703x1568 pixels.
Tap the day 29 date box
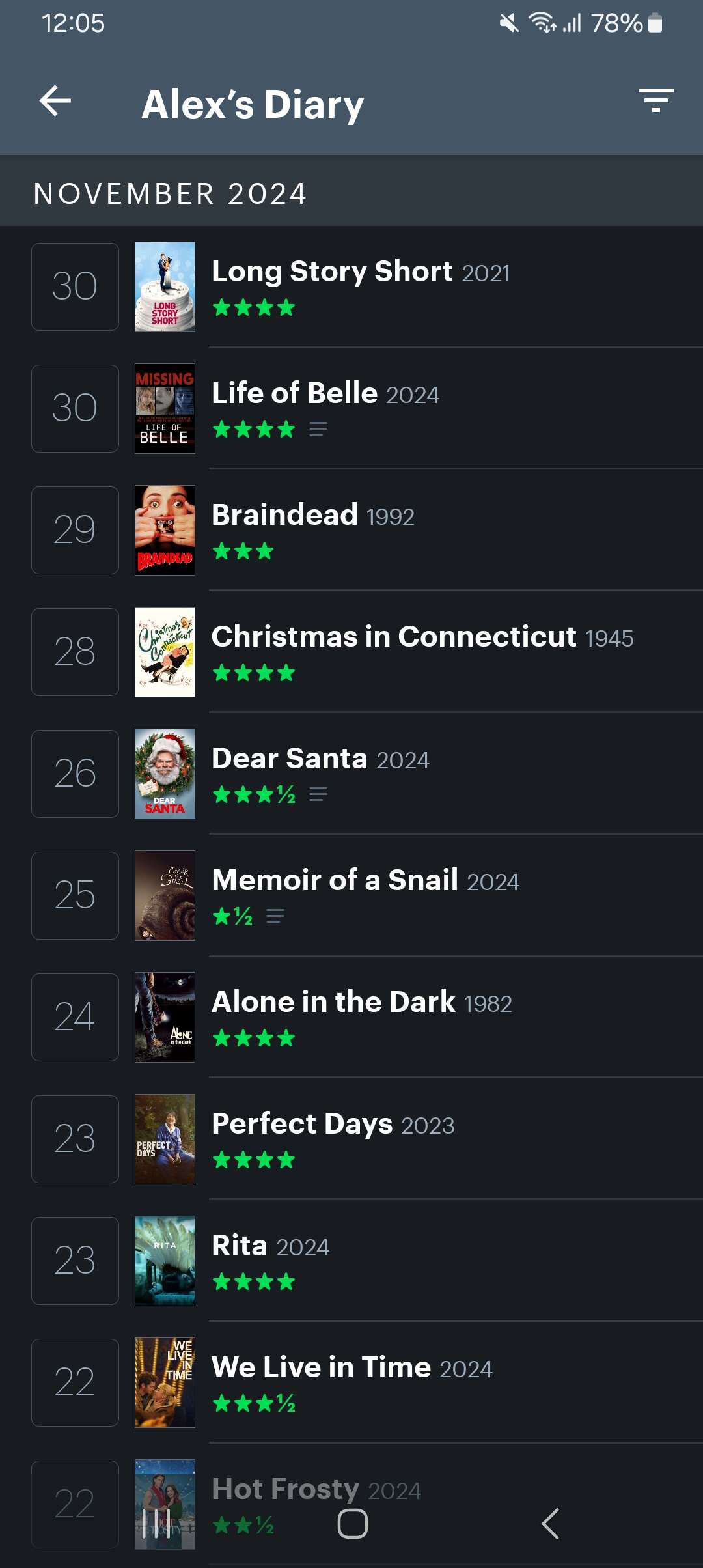pos(75,530)
